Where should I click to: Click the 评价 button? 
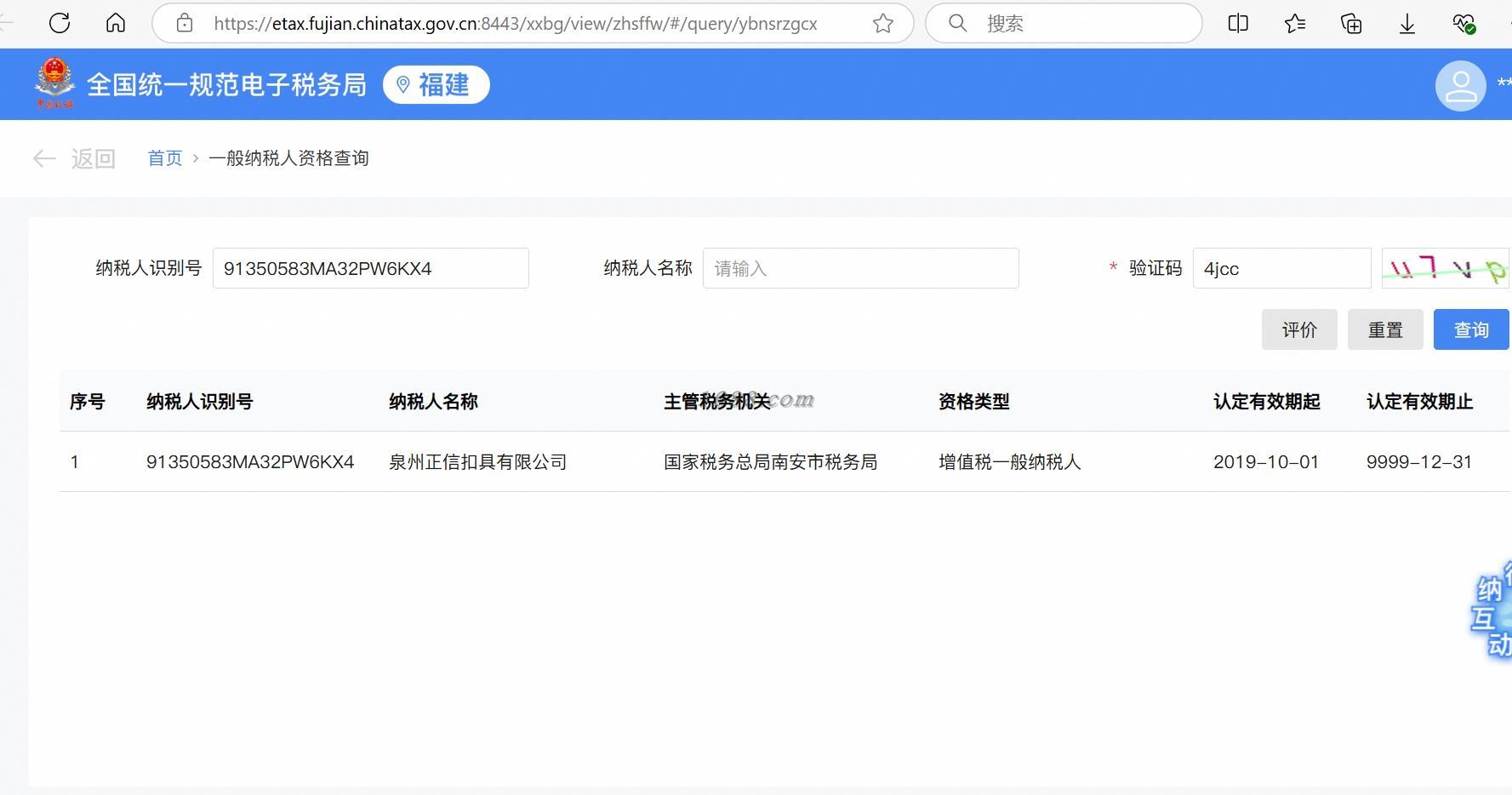[1299, 329]
